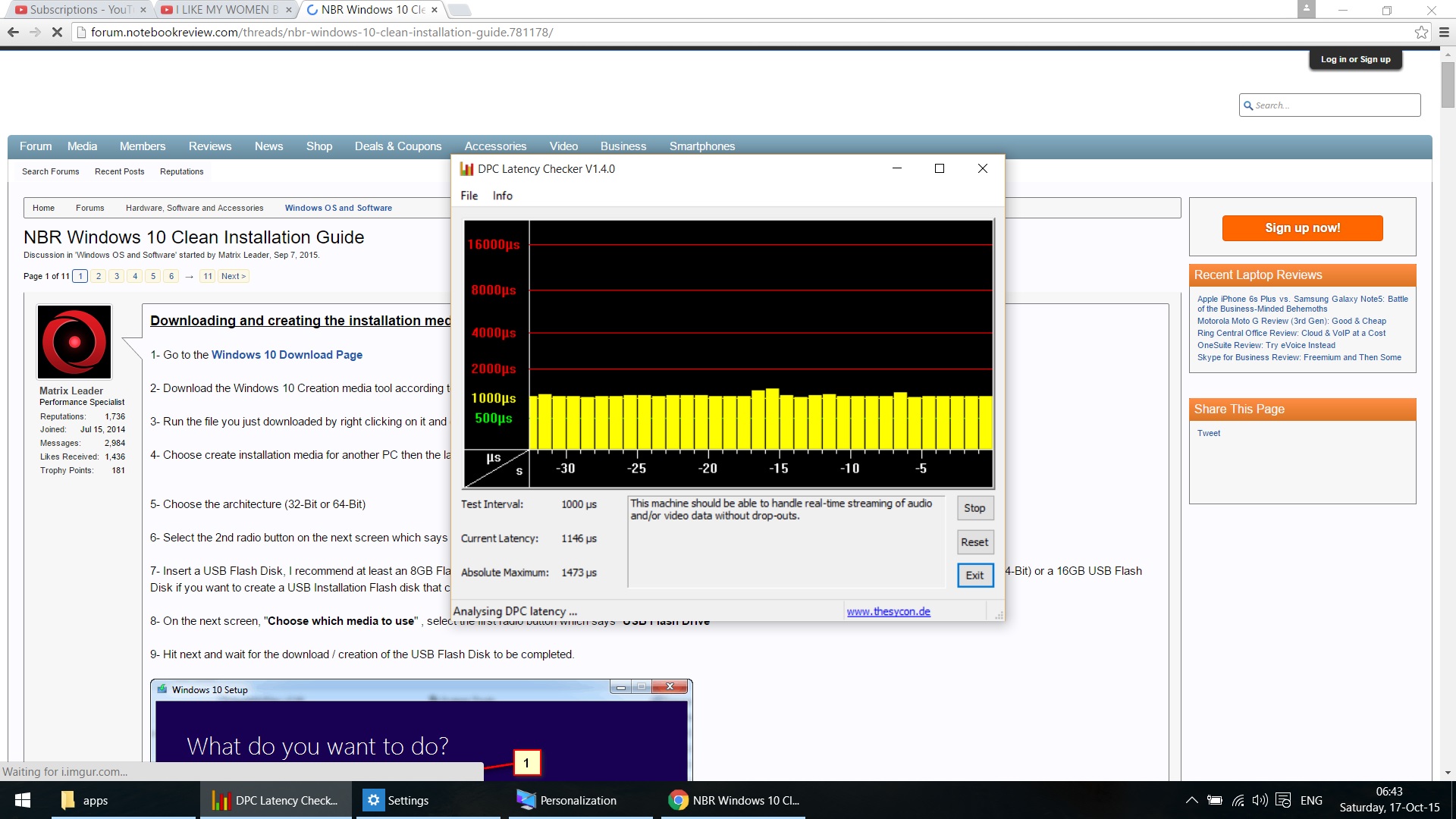The width and height of the screenshot is (1456, 819).
Task: Close the Subscriptions YouTube tab
Action: pos(143,10)
